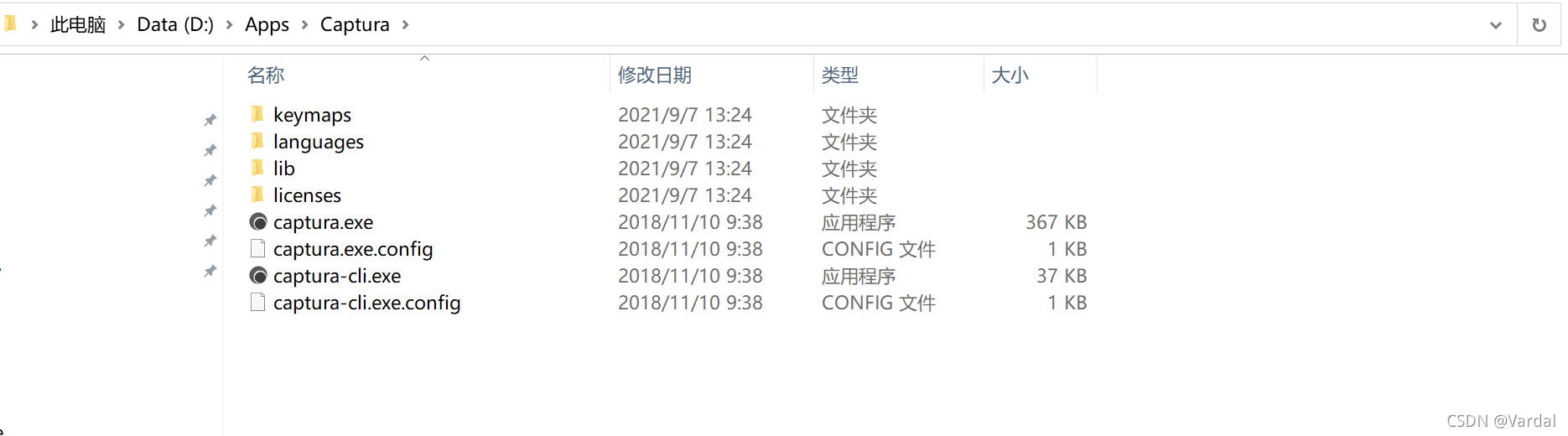Select the captura.exe application icon
Image resolution: width=1568 pixels, height=436 pixels.
click(258, 222)
